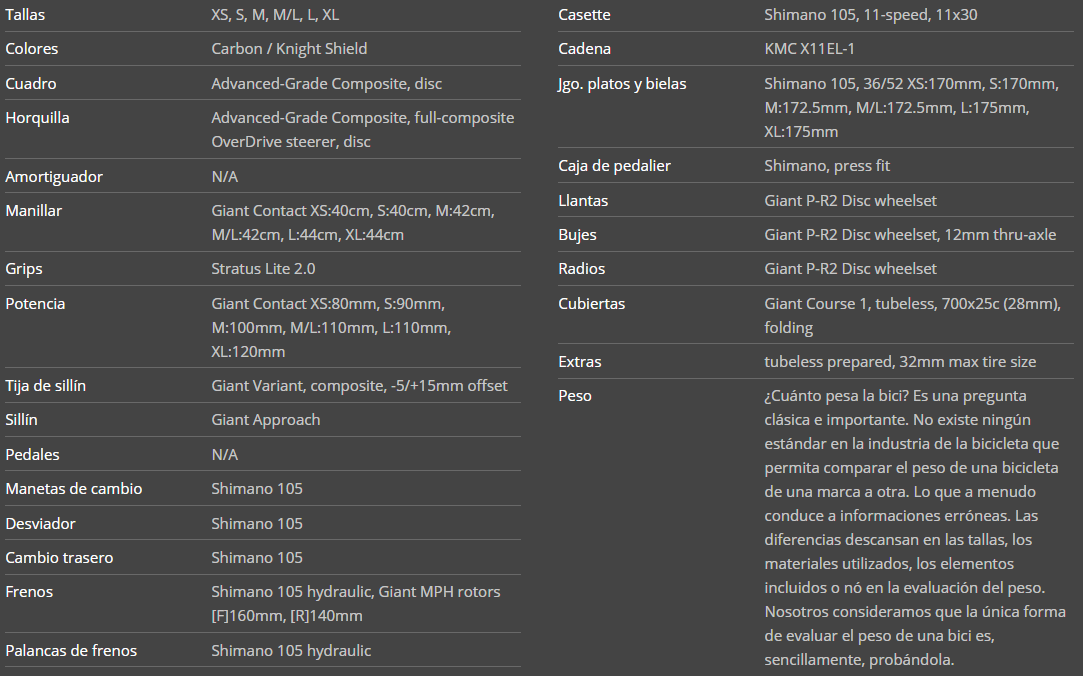
Task: Click the Manillar row label
Action: (33, 211)
